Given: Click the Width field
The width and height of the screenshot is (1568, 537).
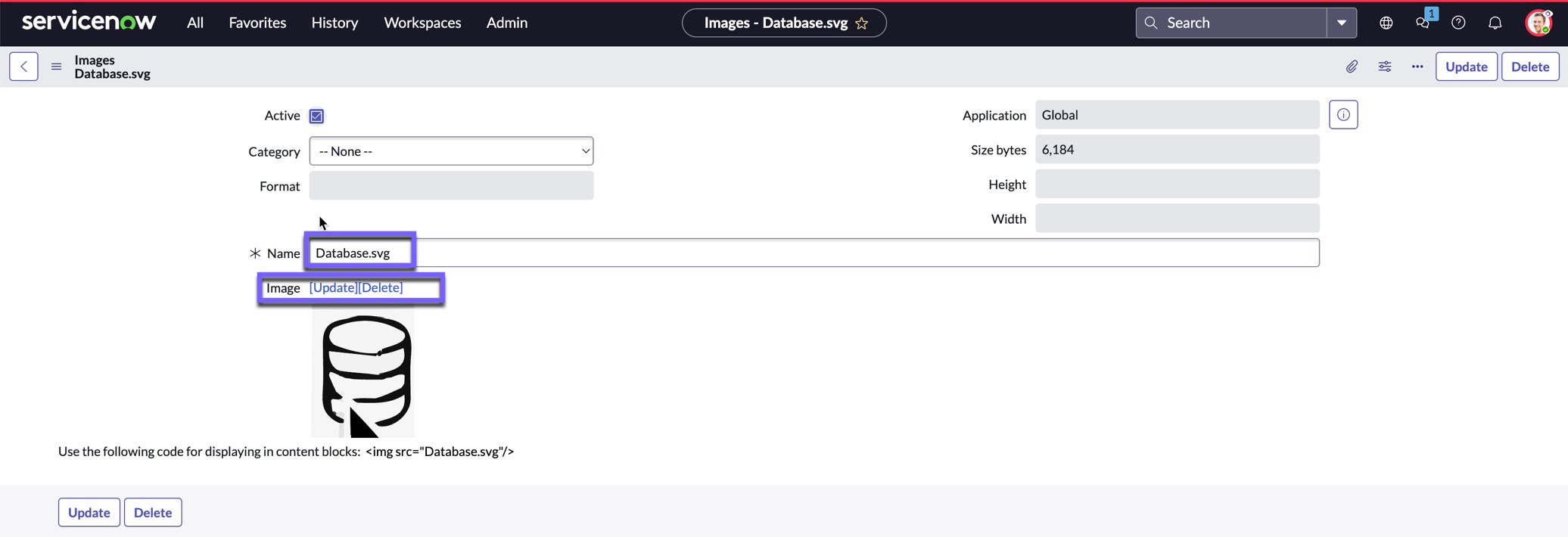Looking at the screenshot, I should tap(1177, 219).
